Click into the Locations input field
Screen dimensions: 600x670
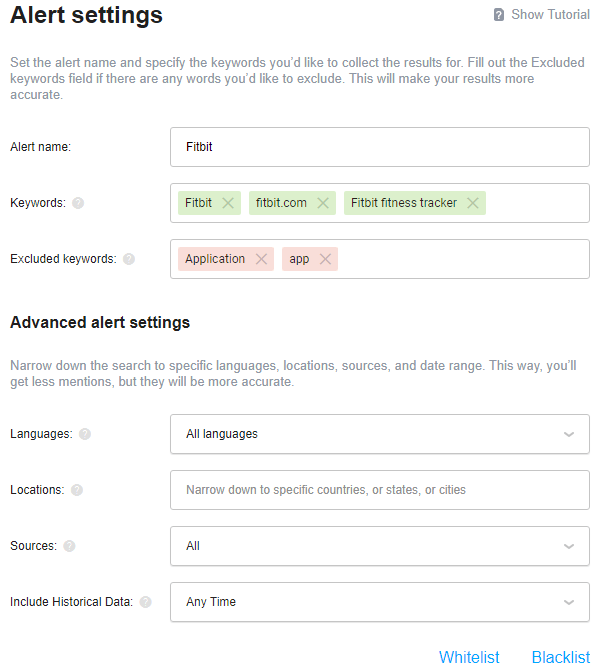(379, 490)
